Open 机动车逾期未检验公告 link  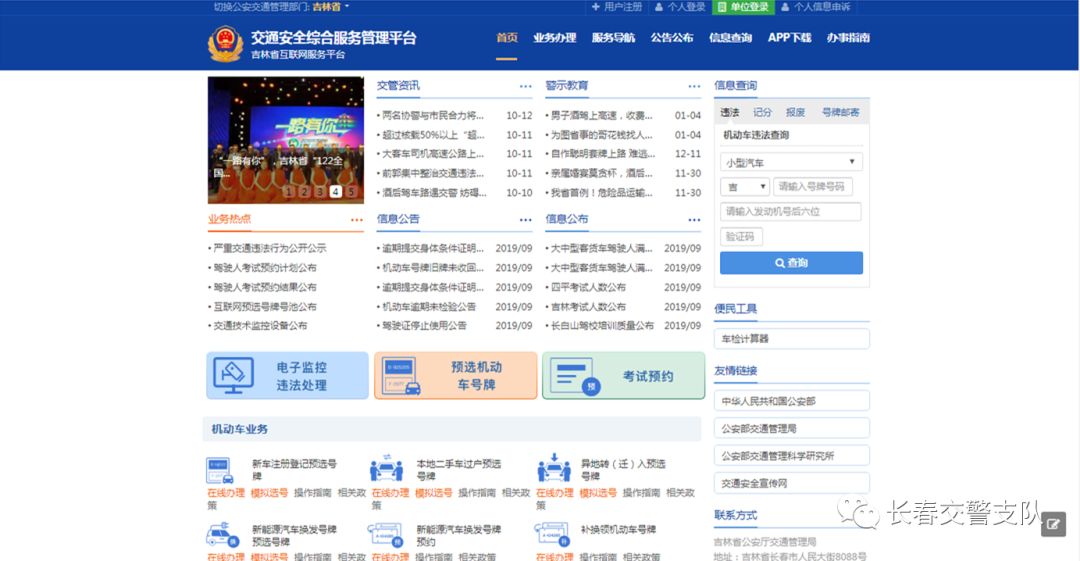[428, 307]
